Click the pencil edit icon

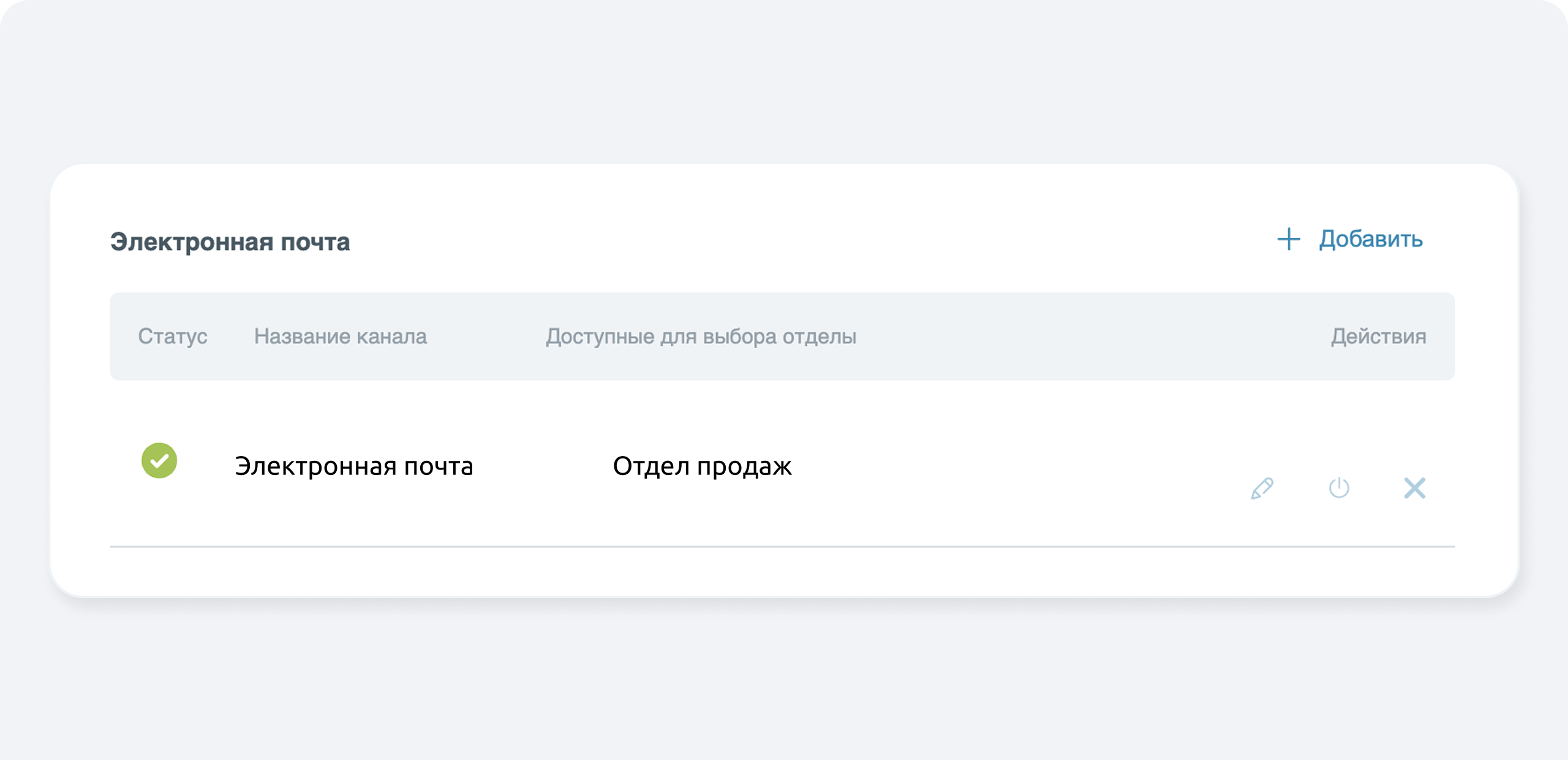pos(1262,488)
